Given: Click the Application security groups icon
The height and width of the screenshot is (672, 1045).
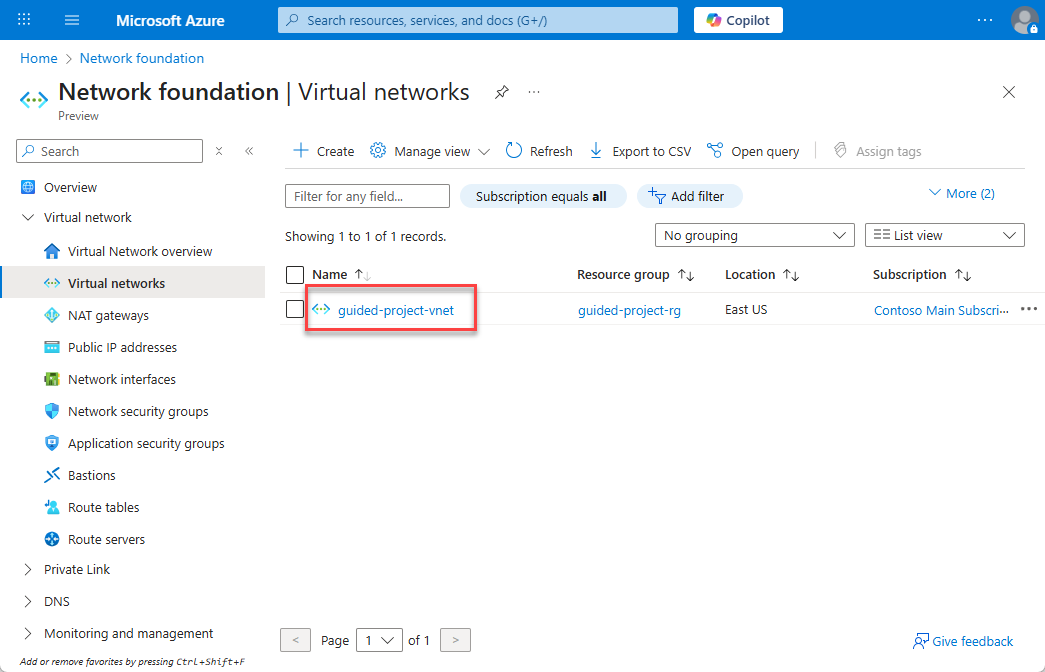Looking at the screenshot, I should tap(51, 443).
